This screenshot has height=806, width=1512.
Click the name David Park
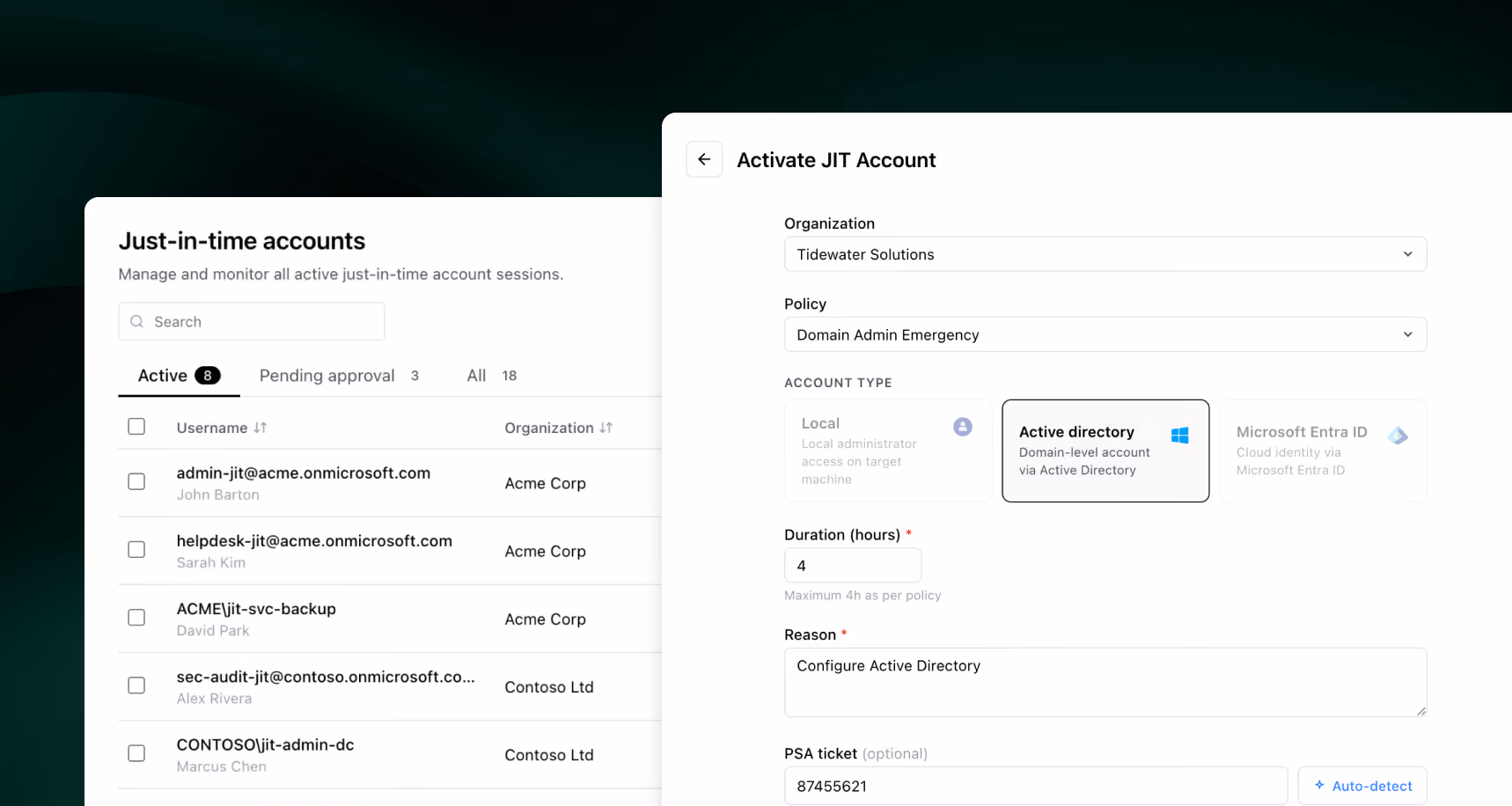(x=213, y=631)
